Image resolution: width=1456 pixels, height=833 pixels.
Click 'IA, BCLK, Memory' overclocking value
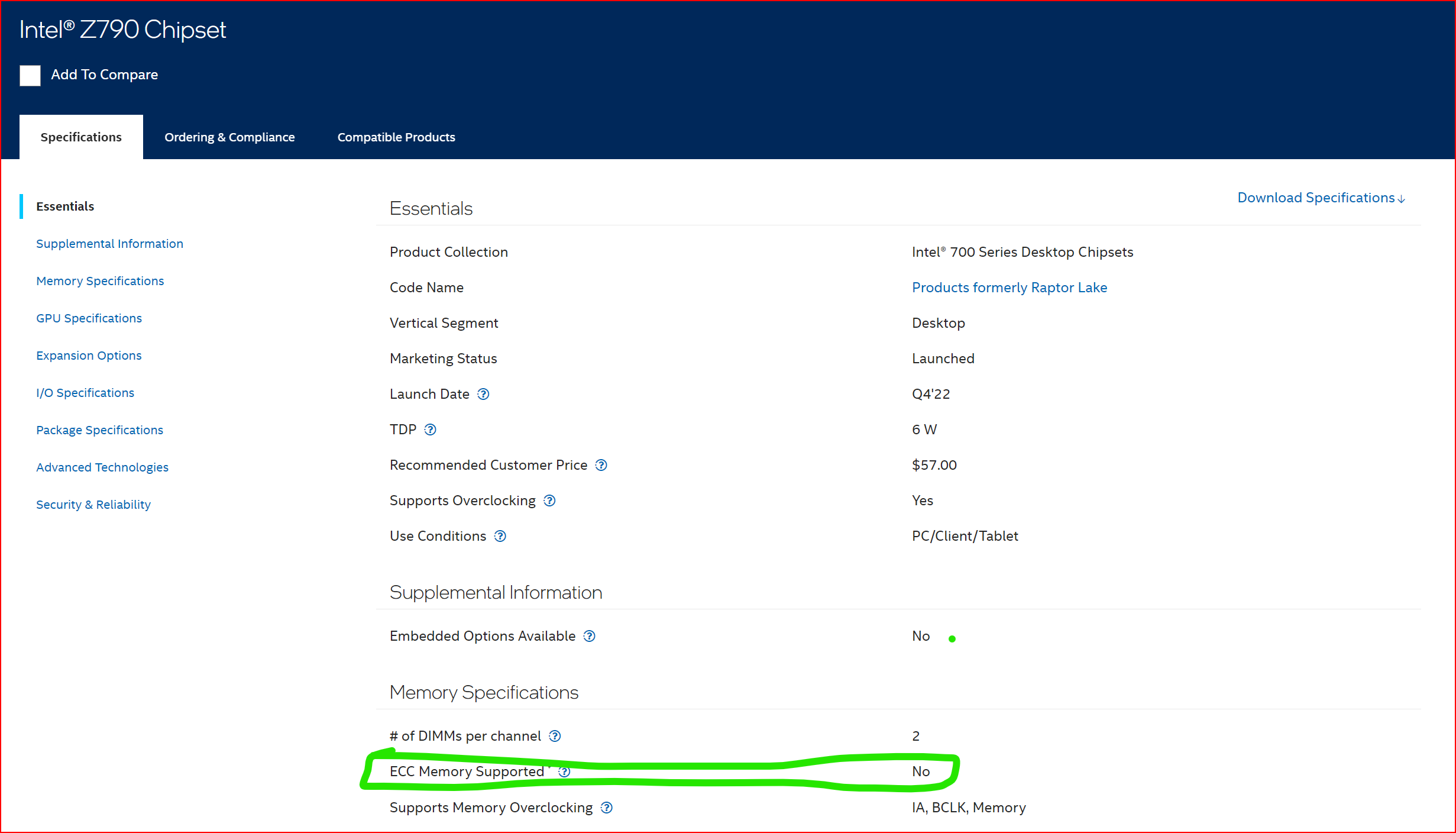(969, 808)
